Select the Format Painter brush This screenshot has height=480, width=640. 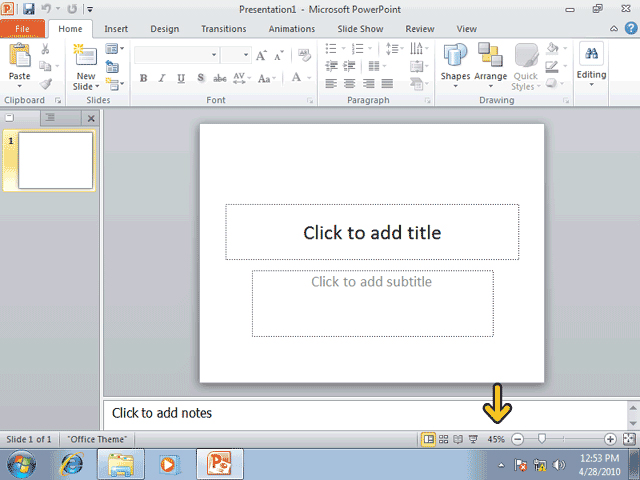pos(46,84)
